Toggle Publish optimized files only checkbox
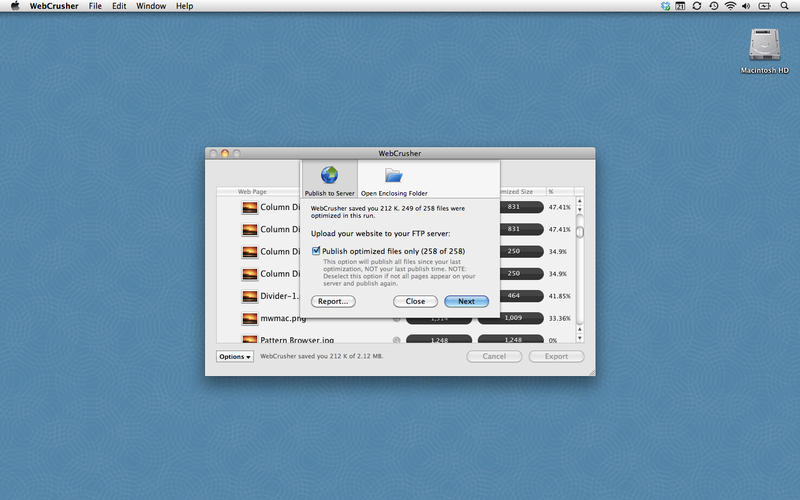Viewport: 800px width, 500px height. (x=316, y=251)
